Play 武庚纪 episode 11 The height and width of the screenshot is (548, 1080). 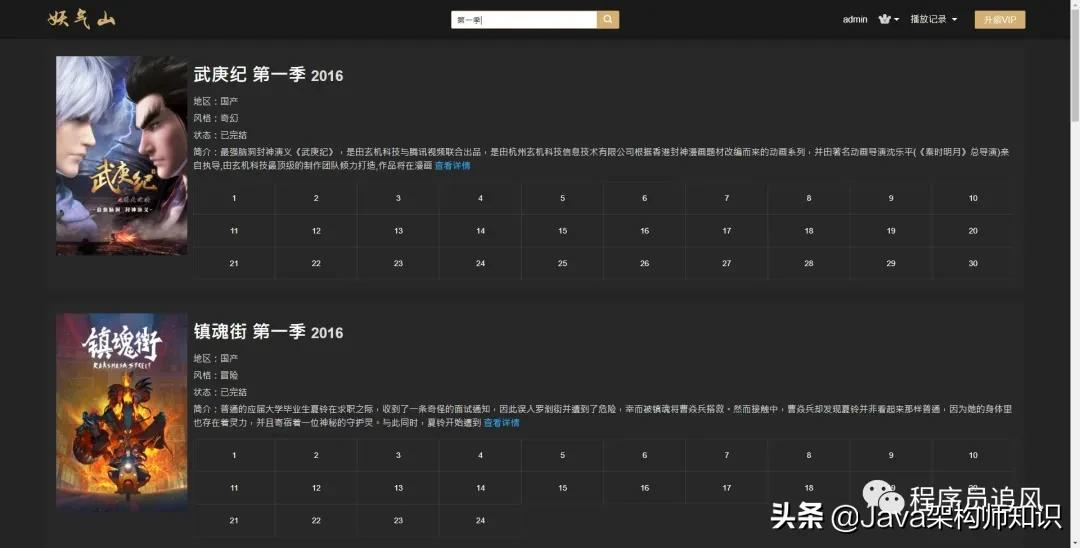(x=234, y=231)
